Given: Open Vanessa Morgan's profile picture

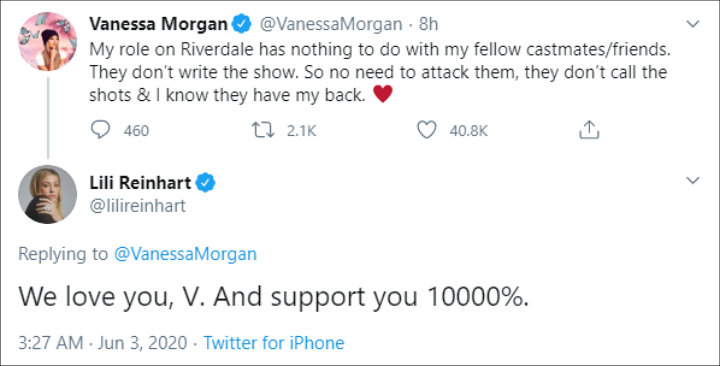Looking at the screenshot, I should 47,42.
